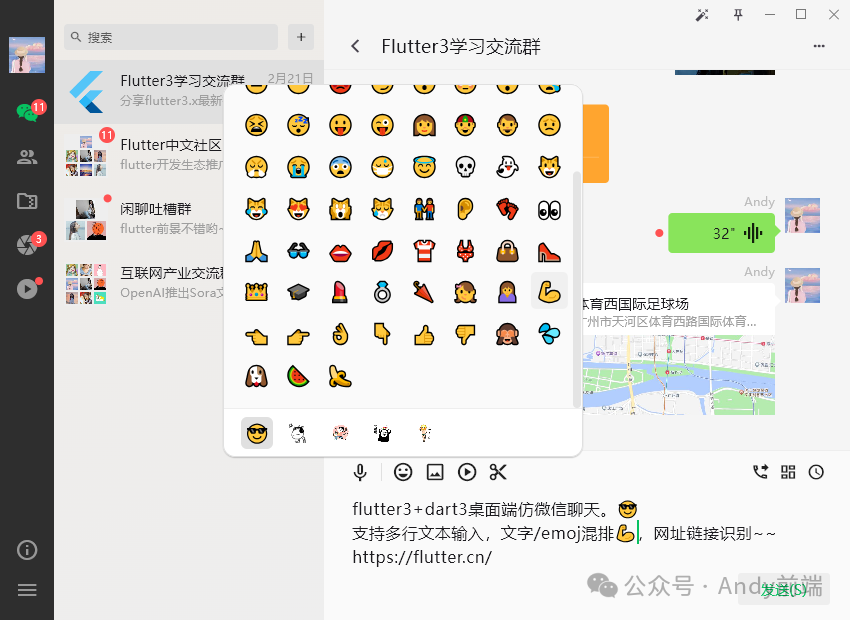Click the emoji panel vertical scrollbar
This screenshot has height=620, width=850.
tap(577, 289)
